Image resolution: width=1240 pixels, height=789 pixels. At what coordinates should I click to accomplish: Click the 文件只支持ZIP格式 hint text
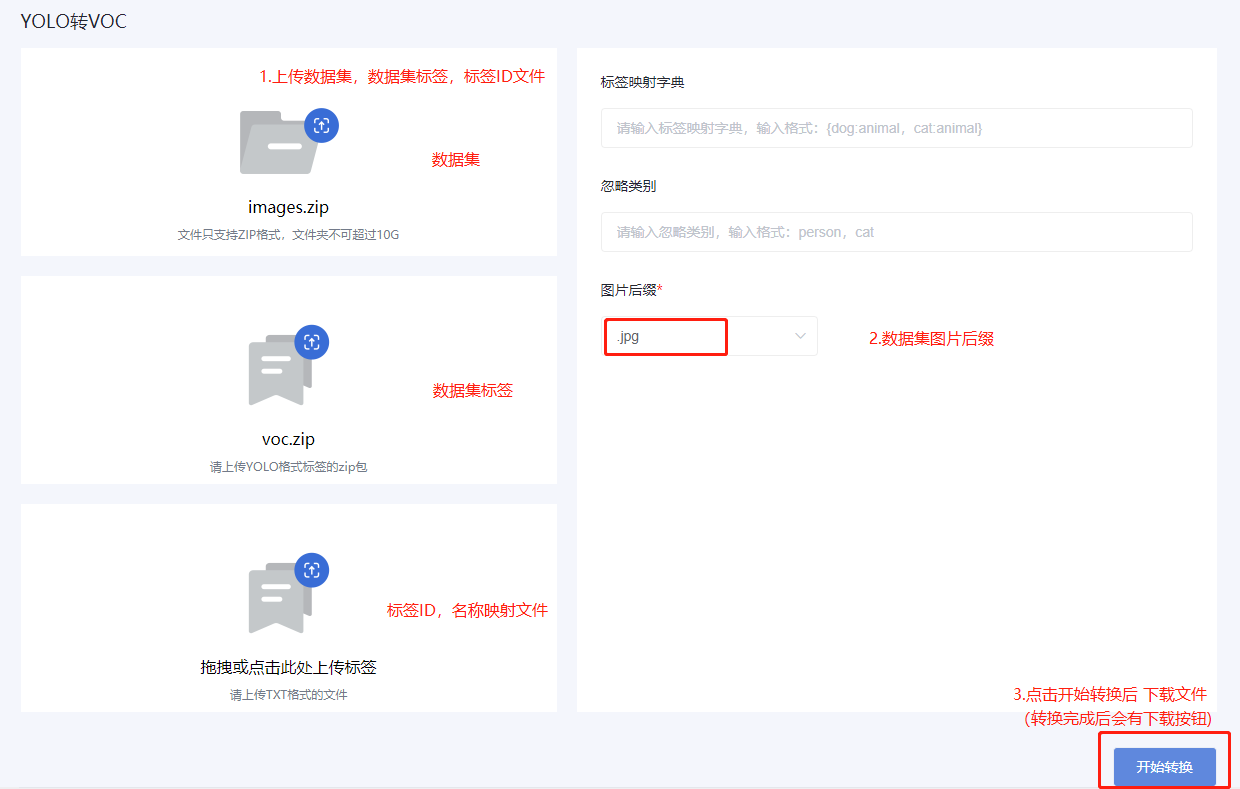[x=288, y=235]
